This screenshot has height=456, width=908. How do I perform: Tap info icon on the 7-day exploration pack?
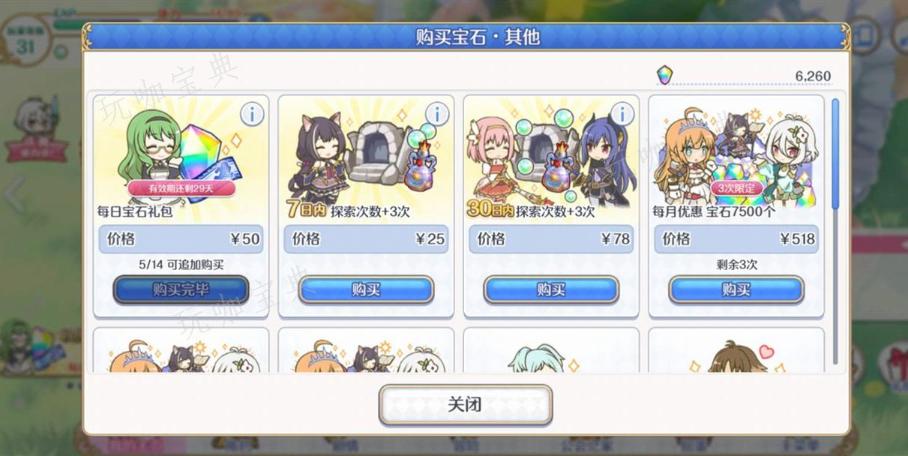(x=437, y=115)
